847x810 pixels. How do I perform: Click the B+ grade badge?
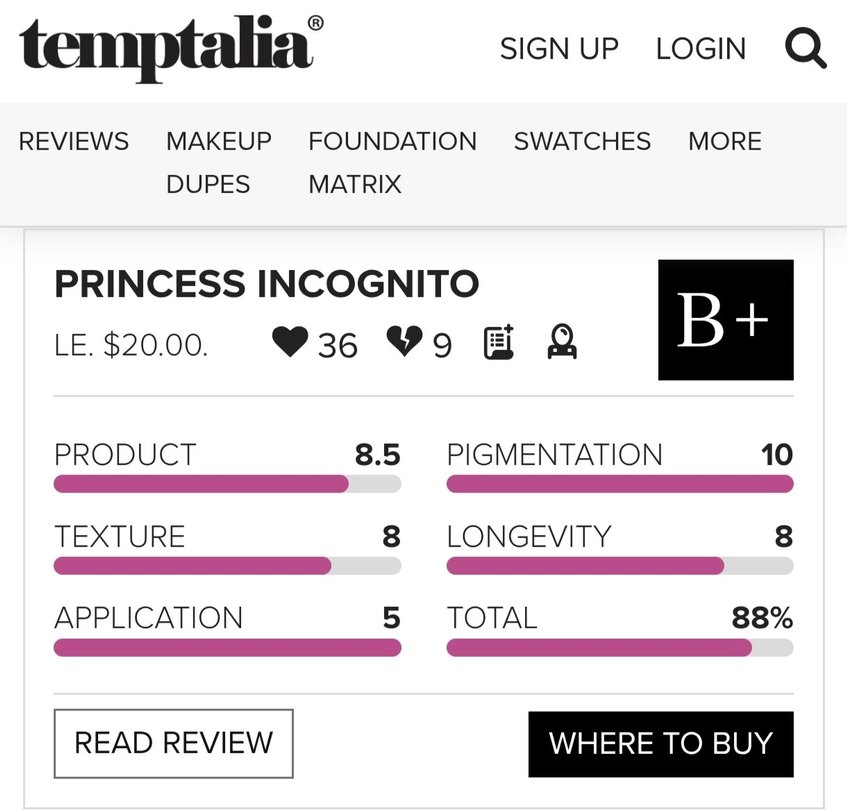point(725,320)
